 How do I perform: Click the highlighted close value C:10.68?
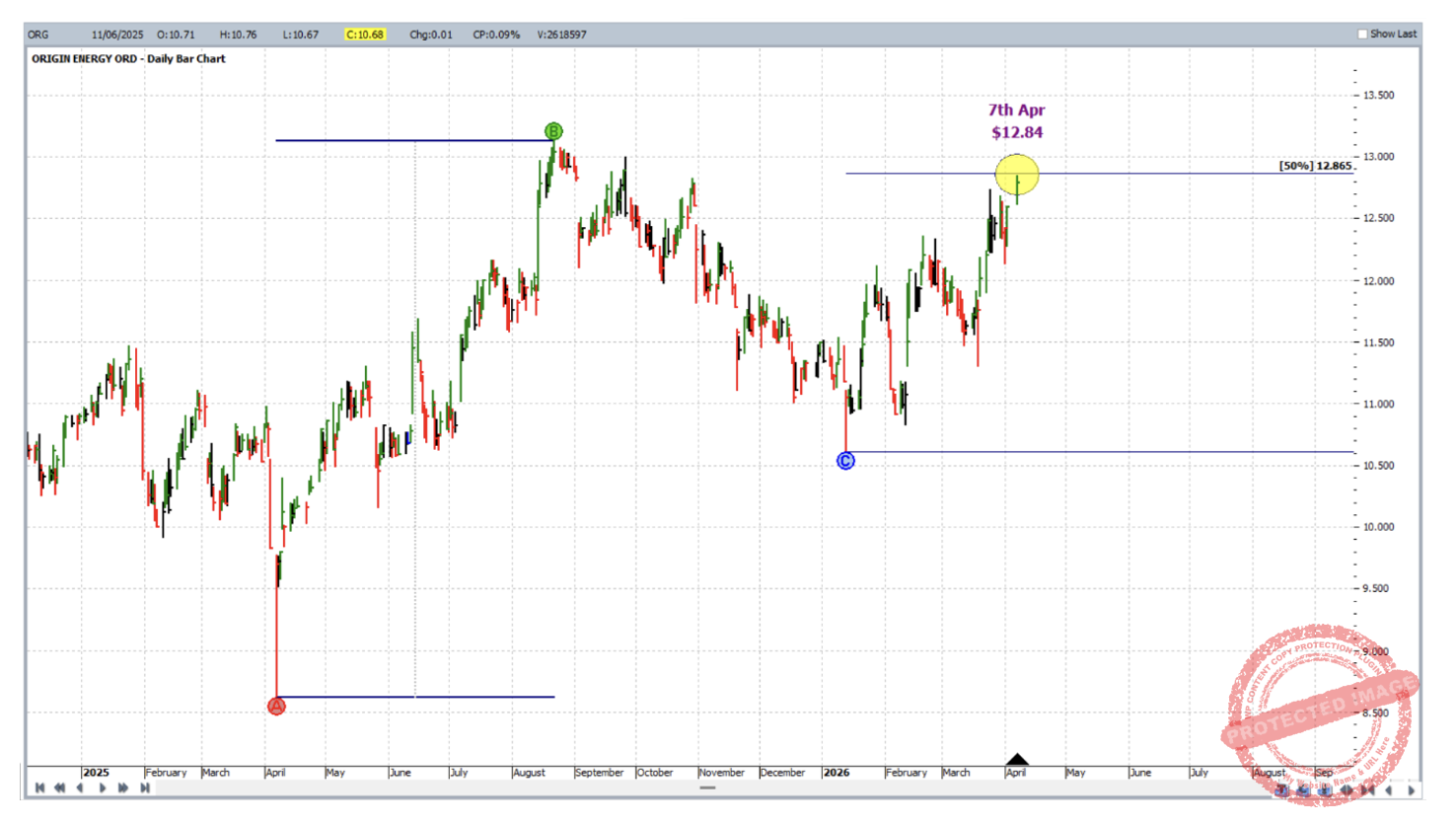tap(364, 35)
